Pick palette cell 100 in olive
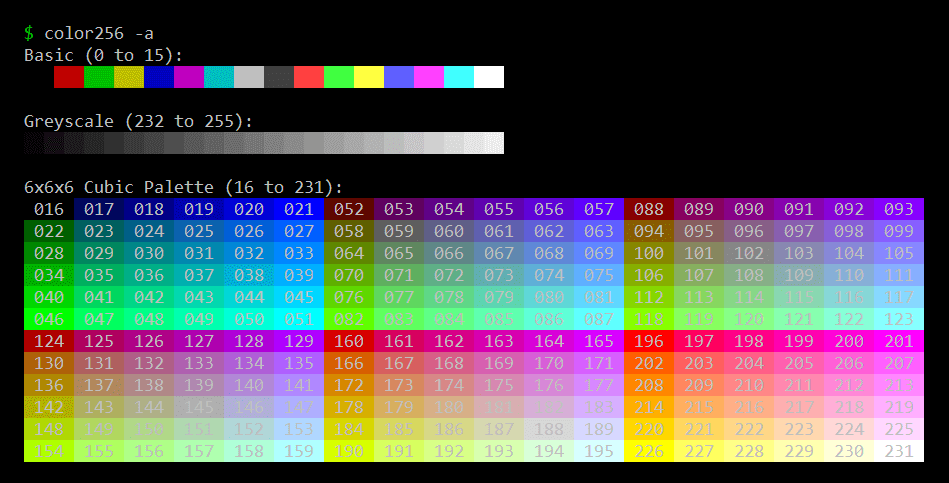 click(649, 253)
